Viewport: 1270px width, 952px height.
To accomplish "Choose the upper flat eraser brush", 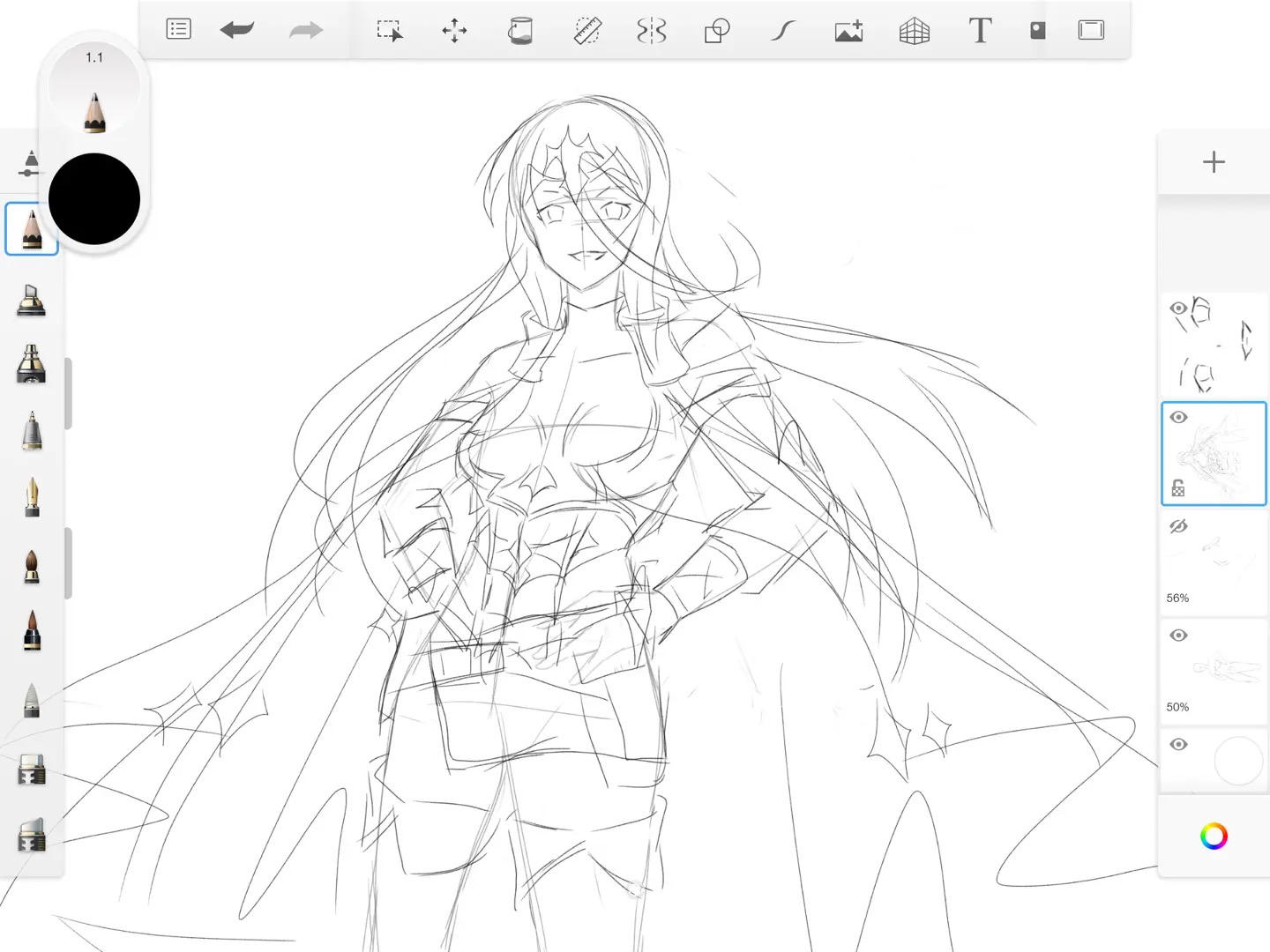I will pos(32,769).
